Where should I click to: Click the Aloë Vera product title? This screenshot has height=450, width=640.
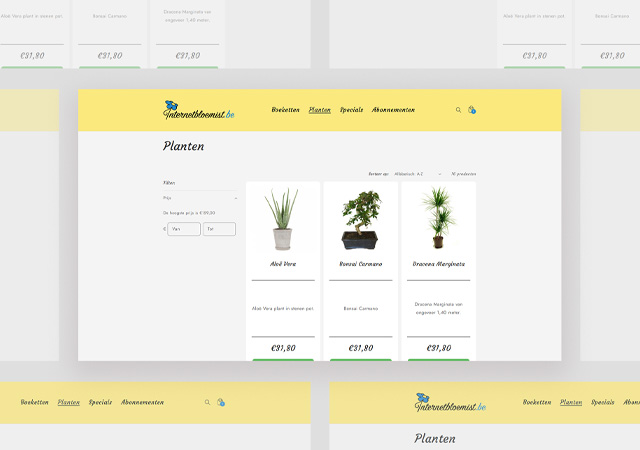(283, 264)
